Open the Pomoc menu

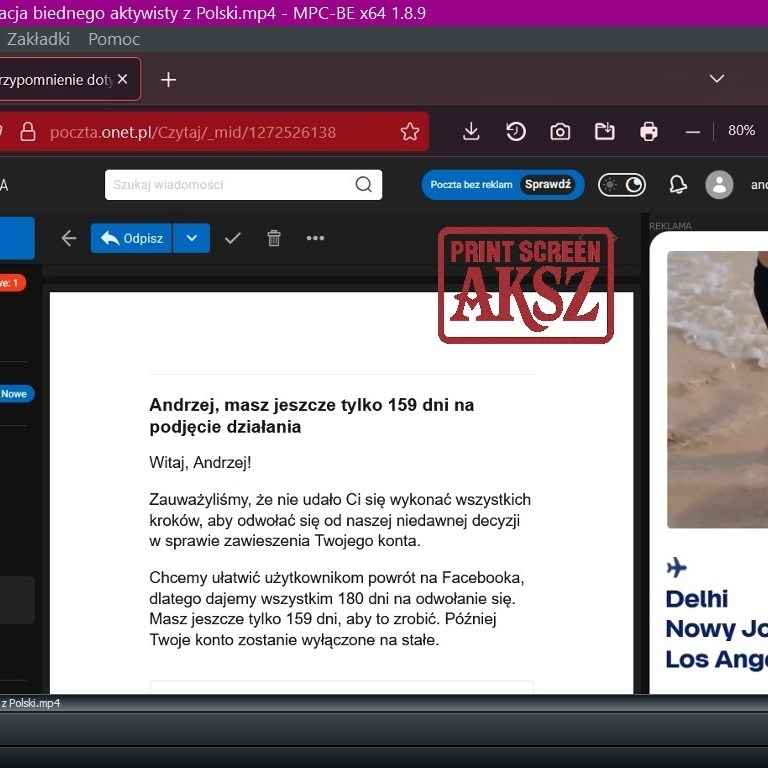[114, 39]
